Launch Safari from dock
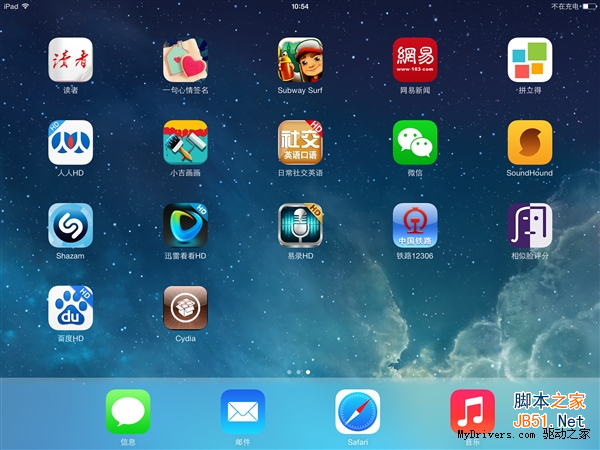Screen dimensions: 600x450 tap(357, 412)
